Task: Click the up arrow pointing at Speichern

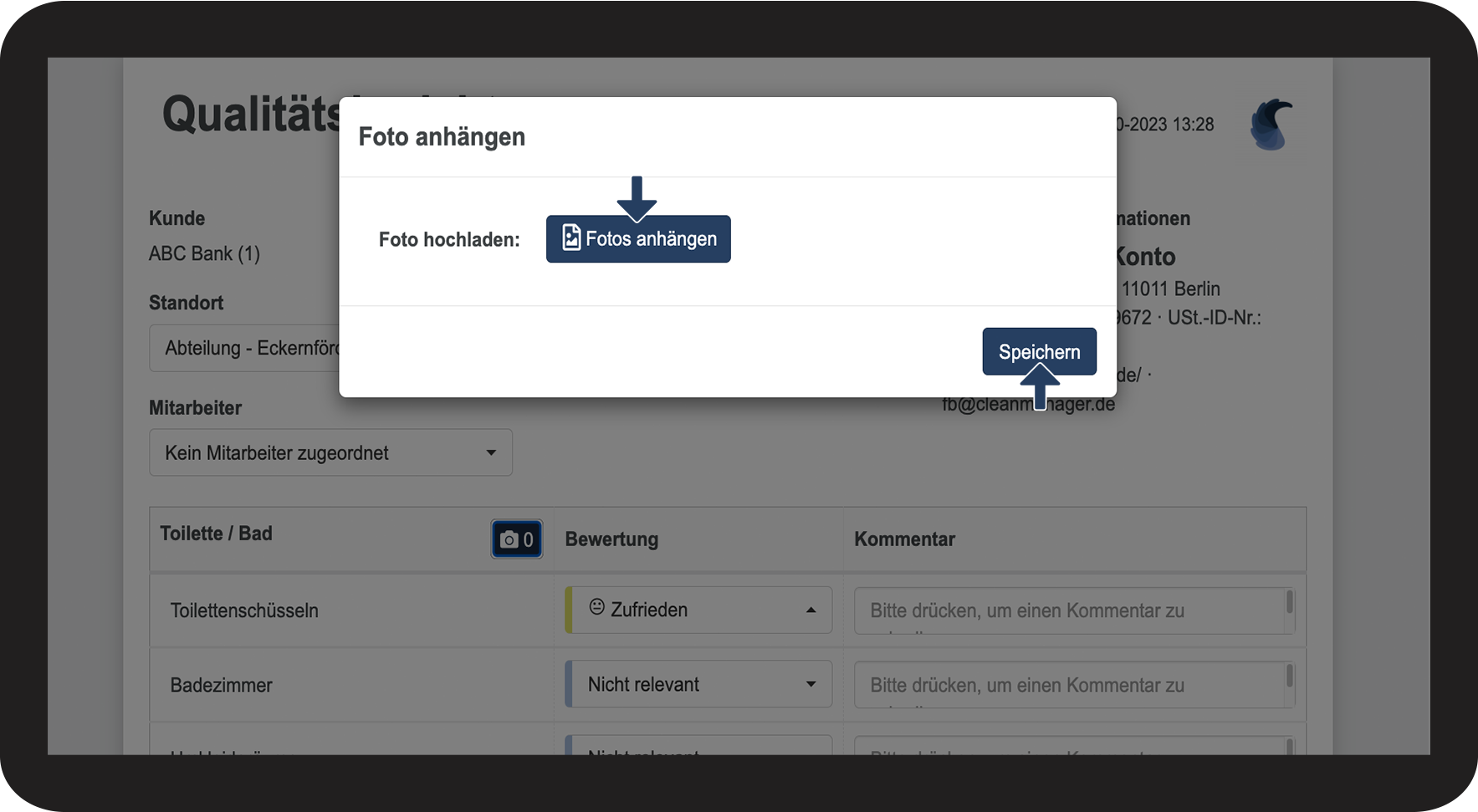Action: click(x=1040, y=386)
